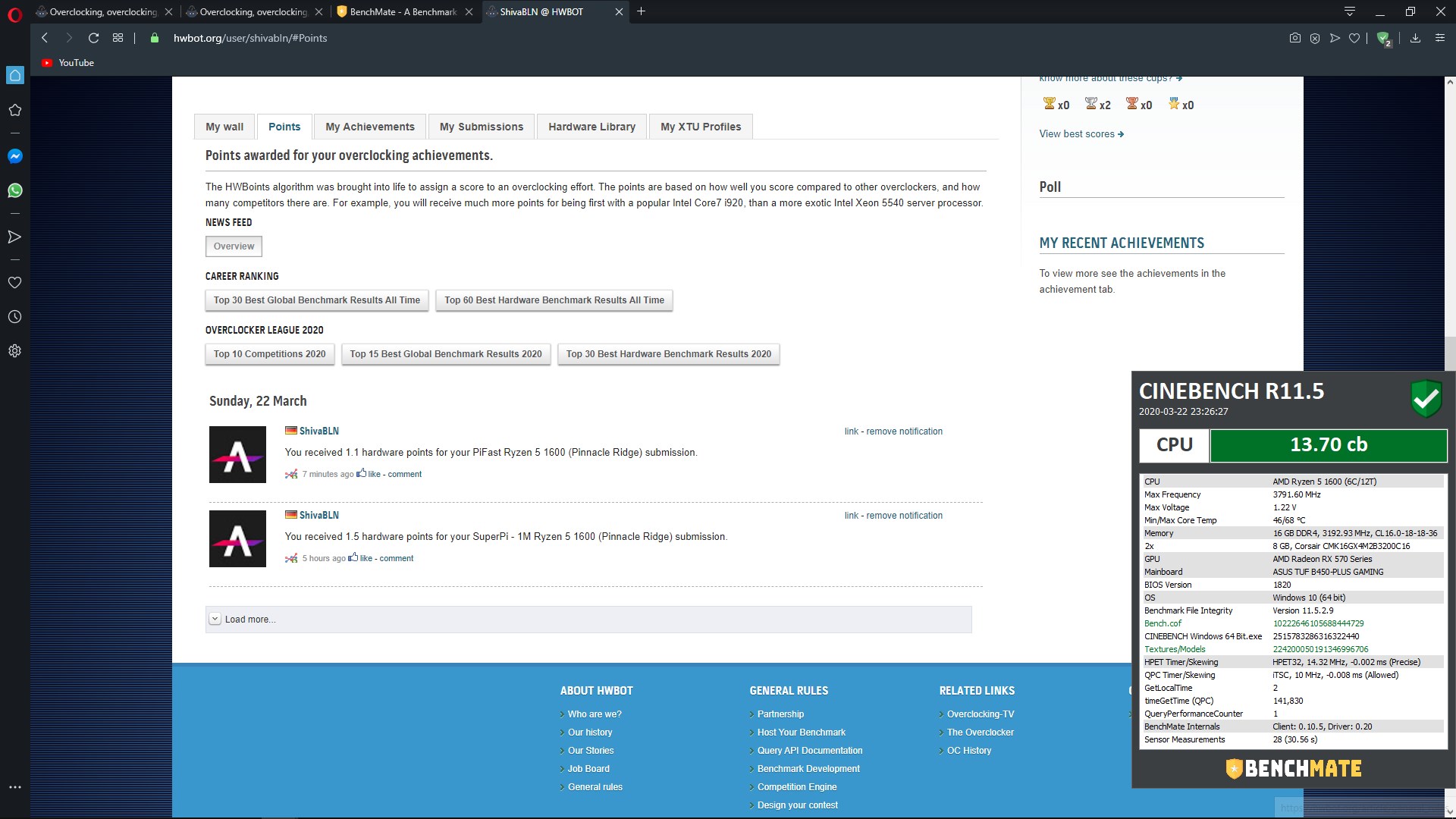This screenshot has height=819, width=1456.
Task: Click the 13.70 cb score bar
Action: click(x=1329, y=445)
